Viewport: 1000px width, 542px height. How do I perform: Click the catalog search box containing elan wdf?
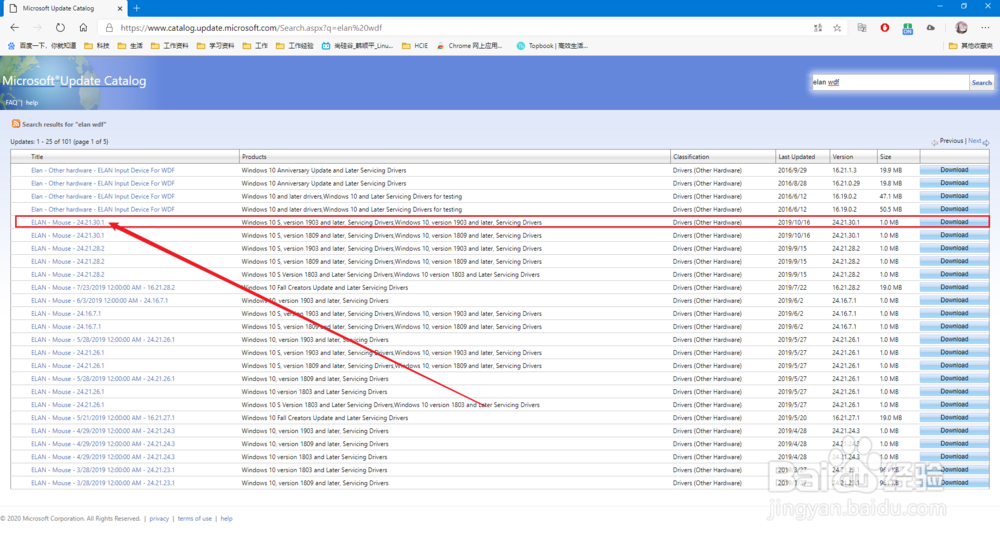coord(890,82)
